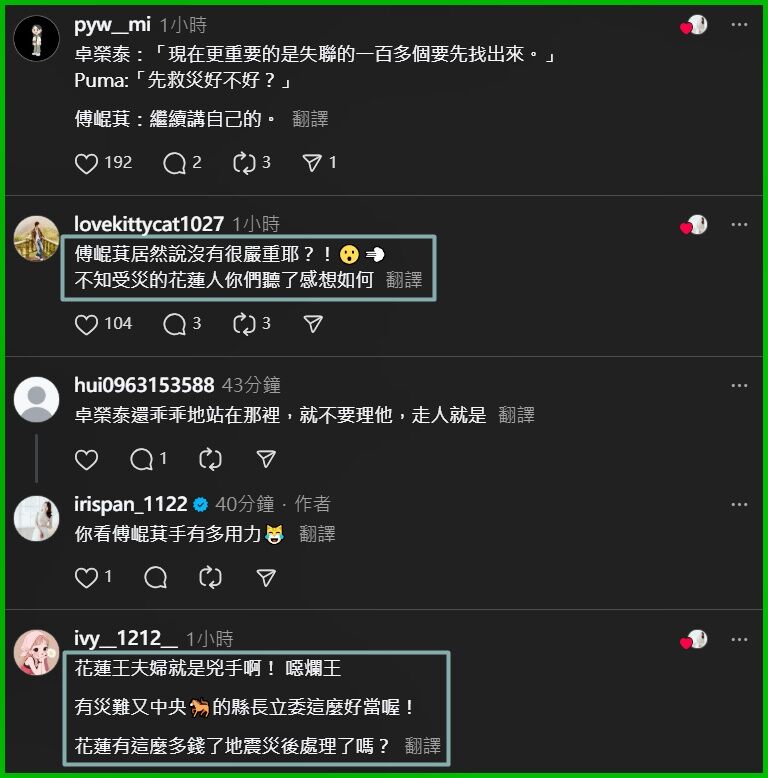Share irispan_1122's reply via send icon
The height and width of the screenshot is (778, 768).
266,578
